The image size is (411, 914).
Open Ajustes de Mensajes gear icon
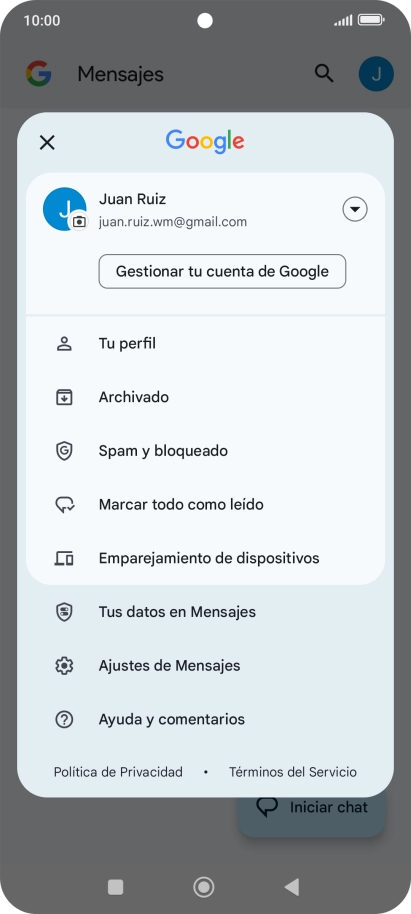coord(64,665)
